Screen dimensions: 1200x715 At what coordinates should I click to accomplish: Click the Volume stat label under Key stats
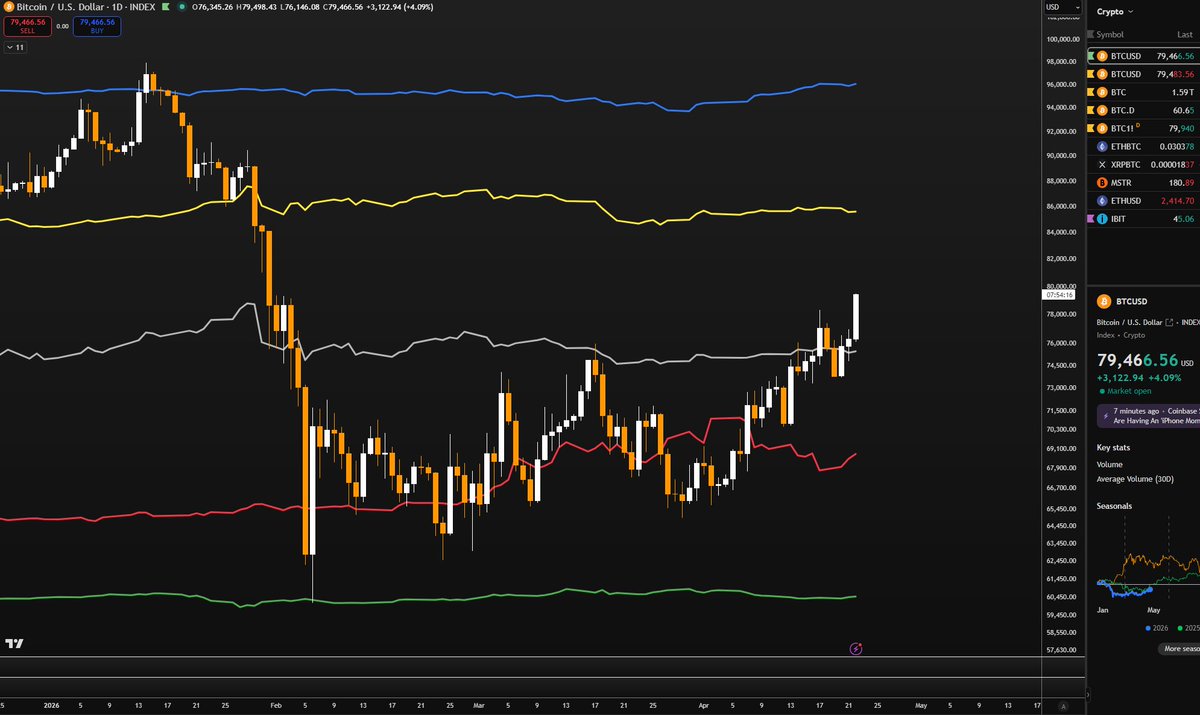pos(1109,464)
